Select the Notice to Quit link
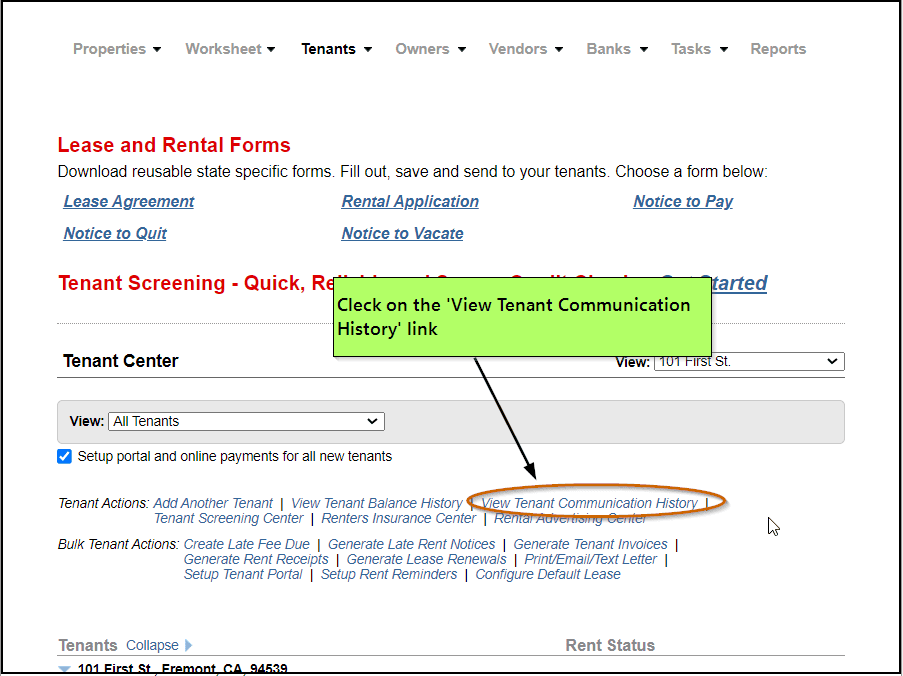This screenshot has width=903, height=676. 115,234
